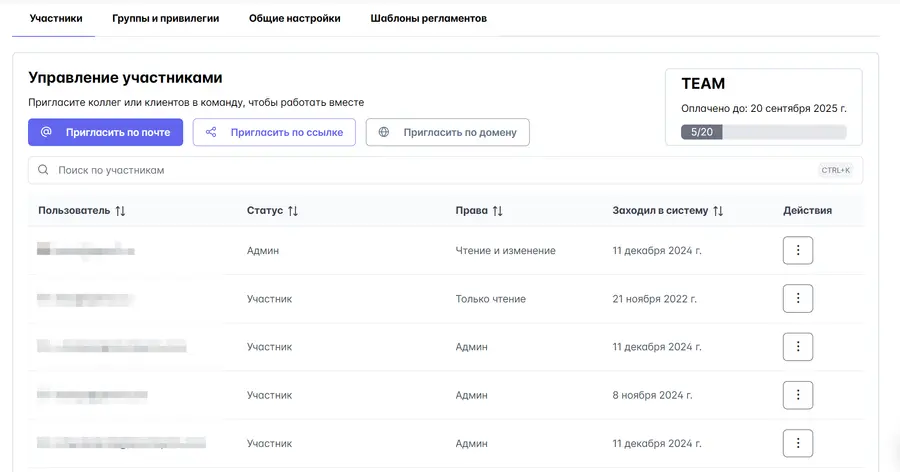The height and width of the screenshot is (472, 900).
Task: Click the Чтение и изменение cell
Action: (505, 250)
